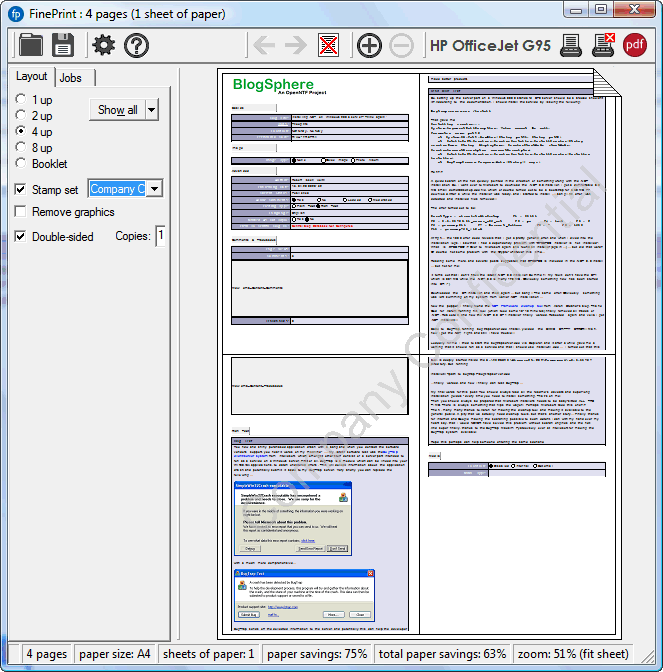
Task: Click Show all button
Action: 117,110
